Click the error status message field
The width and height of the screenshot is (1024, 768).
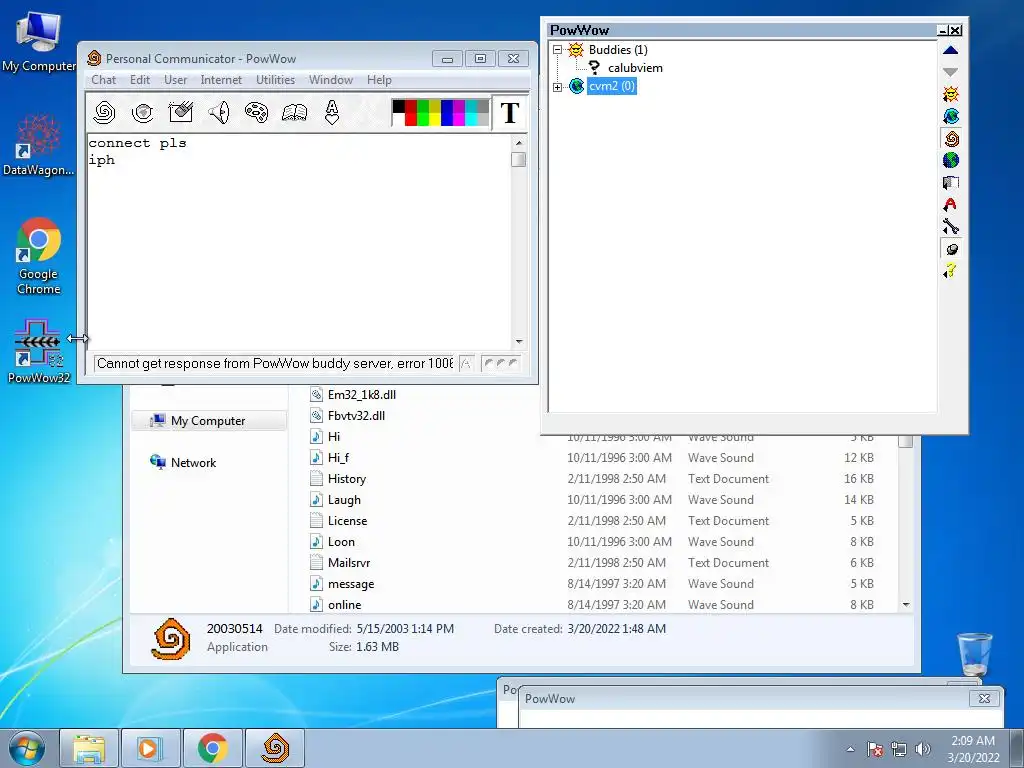[274, 363]
